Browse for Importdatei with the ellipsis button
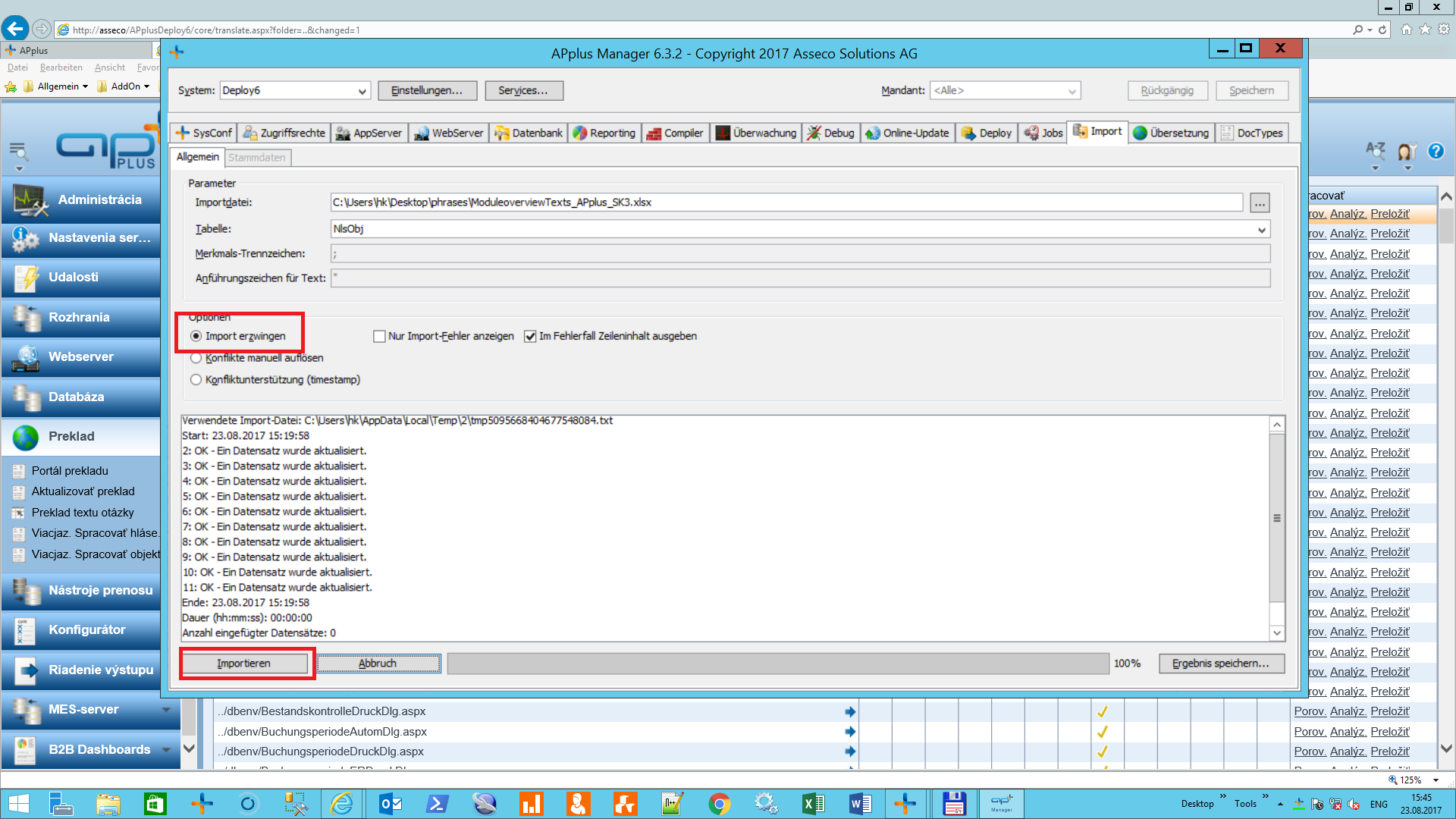The width and height of the screenshot is (1456, 819). point(1260,203)
